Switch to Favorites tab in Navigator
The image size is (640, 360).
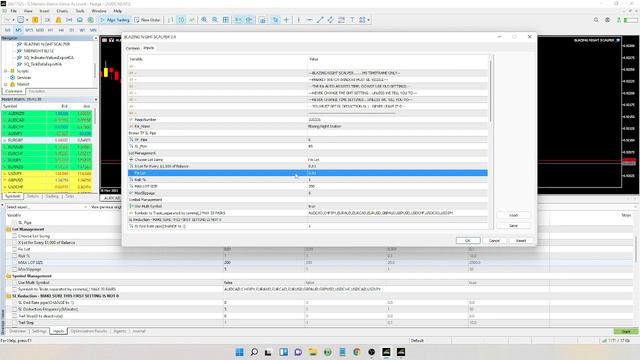click(37, 91)
